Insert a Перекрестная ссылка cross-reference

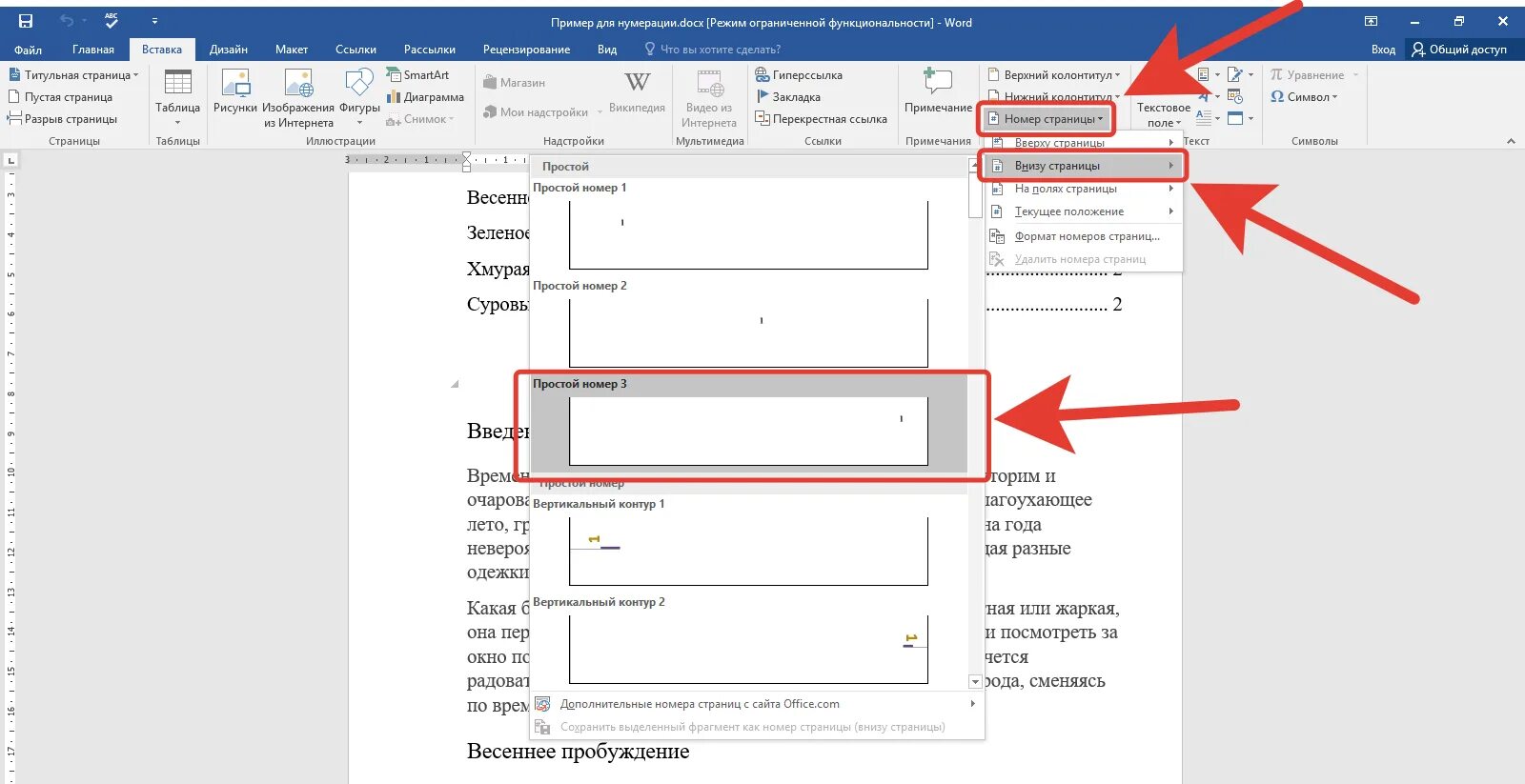pos(821,118)
